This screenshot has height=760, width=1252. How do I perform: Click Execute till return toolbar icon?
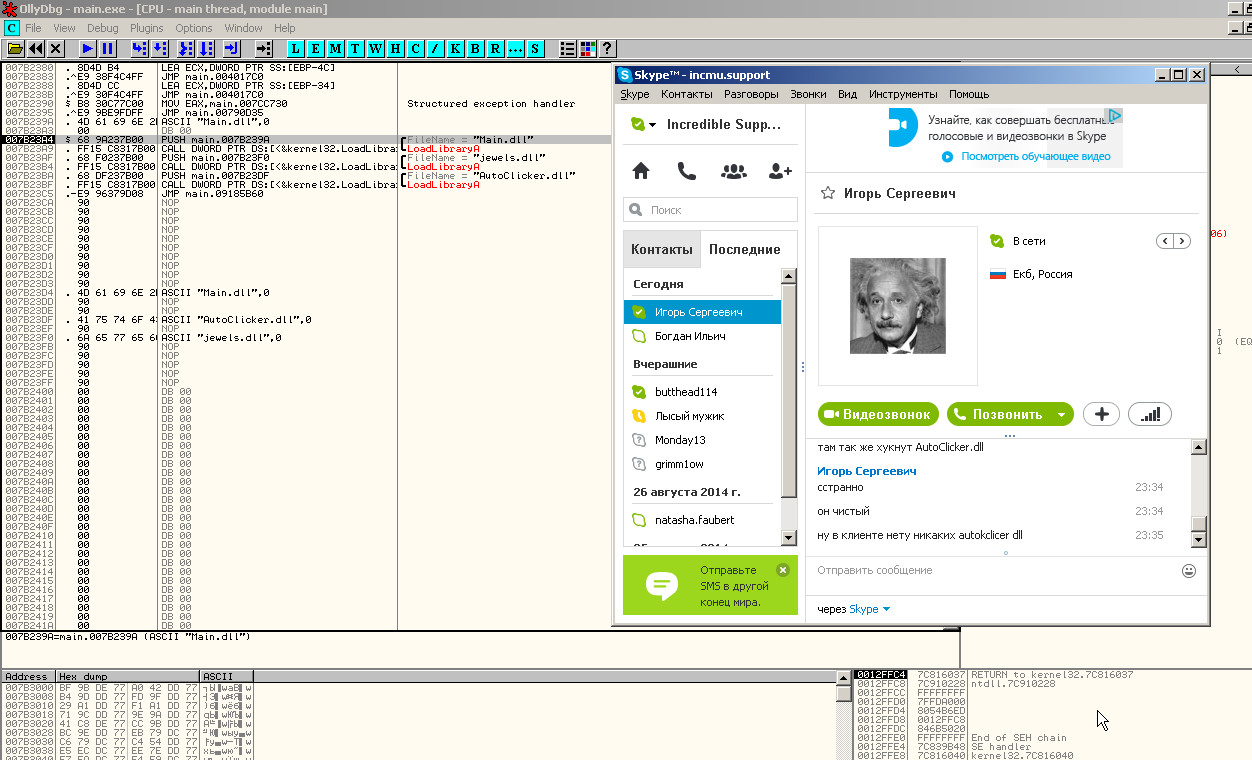coord(232,48)
